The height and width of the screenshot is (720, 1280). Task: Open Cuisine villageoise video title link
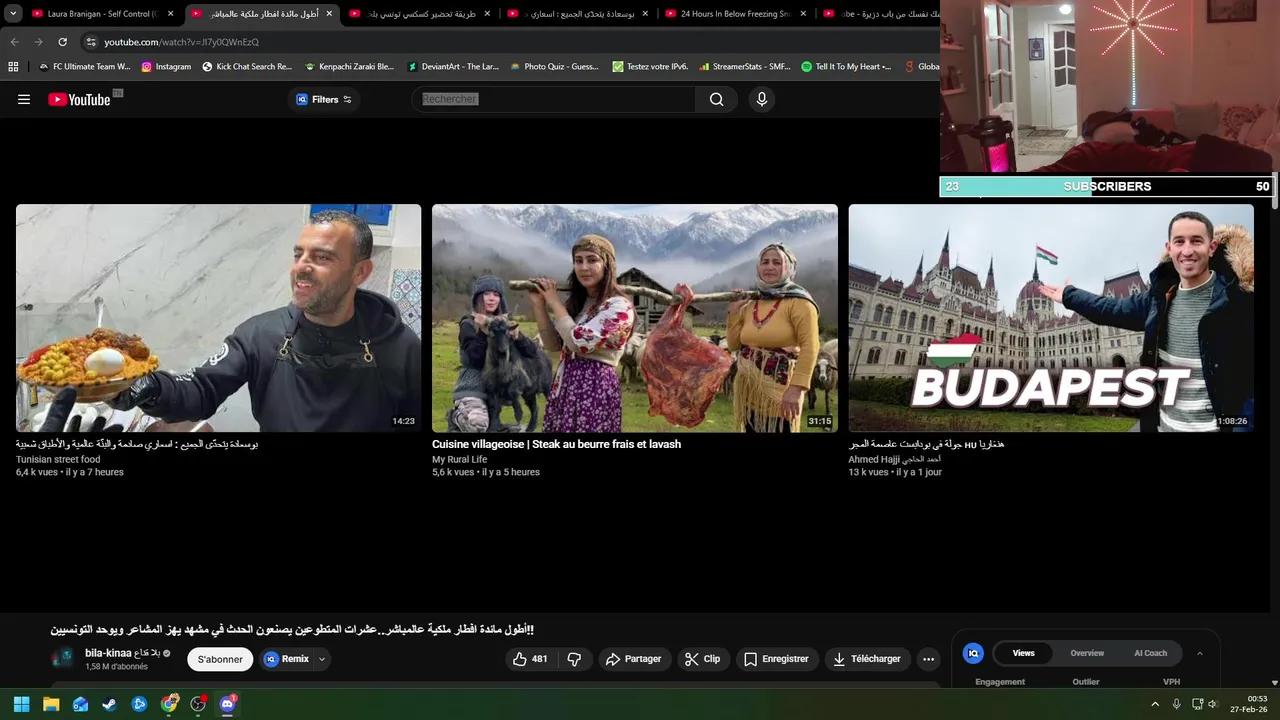tap(556, 444)
